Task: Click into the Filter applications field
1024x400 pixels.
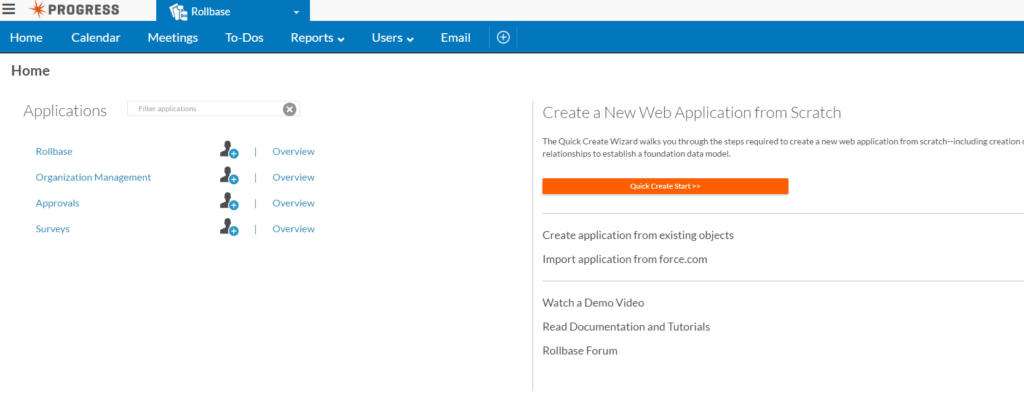Action: (x=205, y=109)
